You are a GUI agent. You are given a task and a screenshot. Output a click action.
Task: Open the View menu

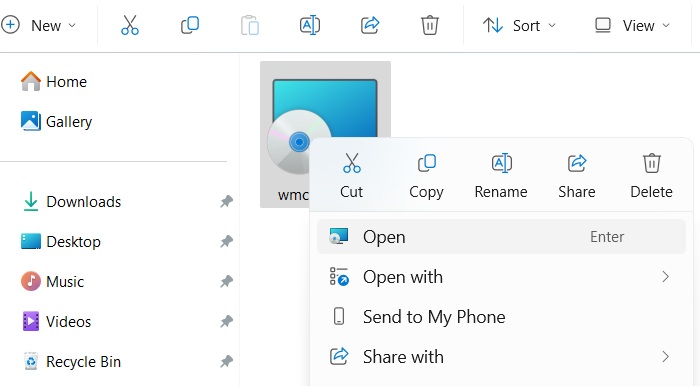coord(633,25)
